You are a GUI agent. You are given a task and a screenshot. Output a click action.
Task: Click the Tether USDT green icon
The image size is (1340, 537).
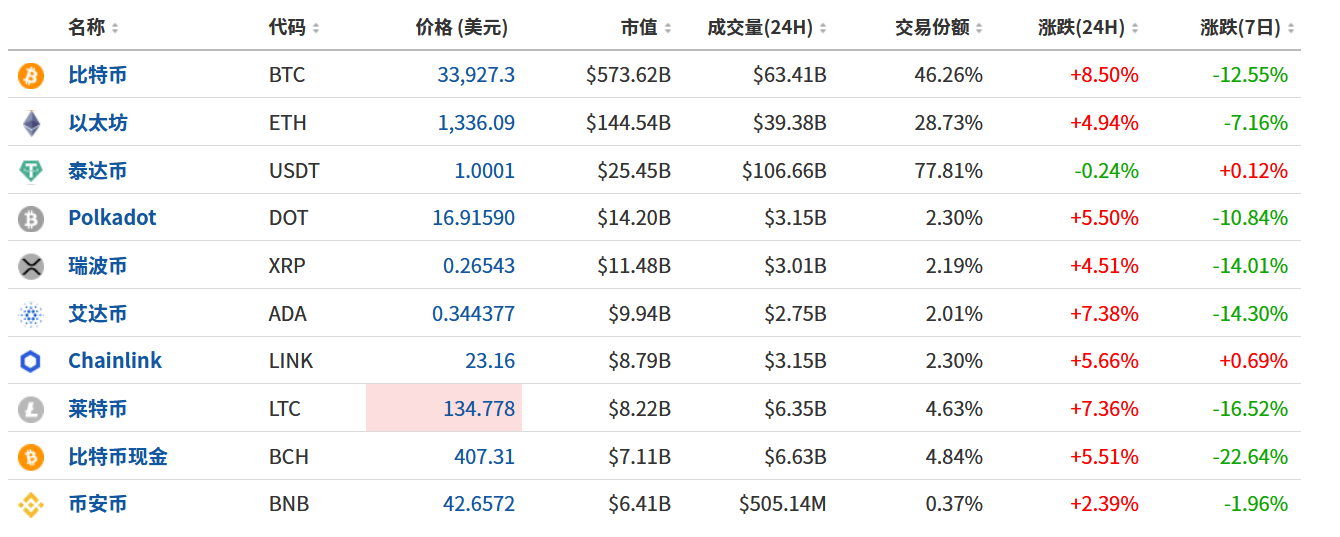pos(31,171)
